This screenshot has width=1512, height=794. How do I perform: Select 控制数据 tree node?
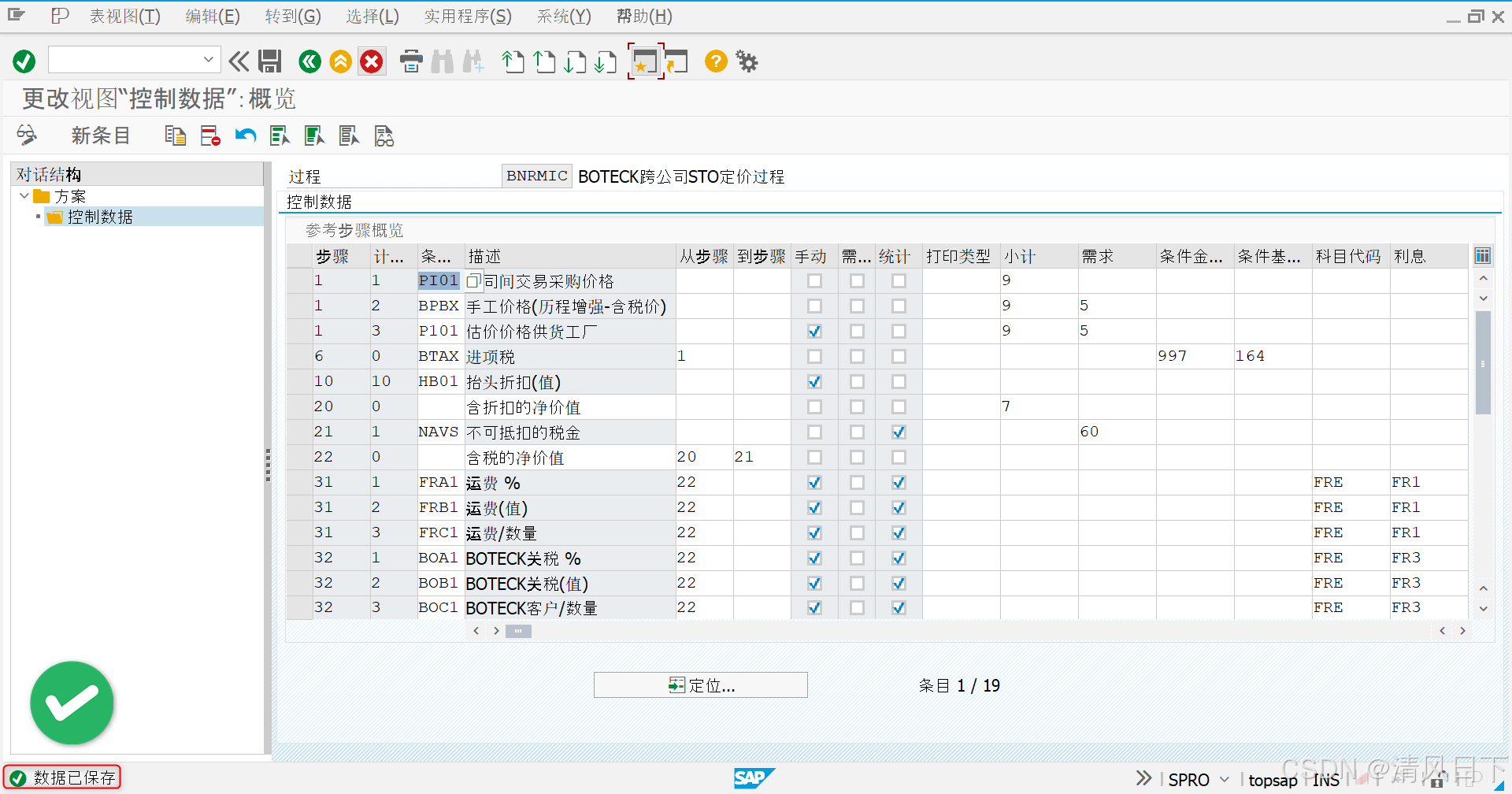click(x=99, y=217)
